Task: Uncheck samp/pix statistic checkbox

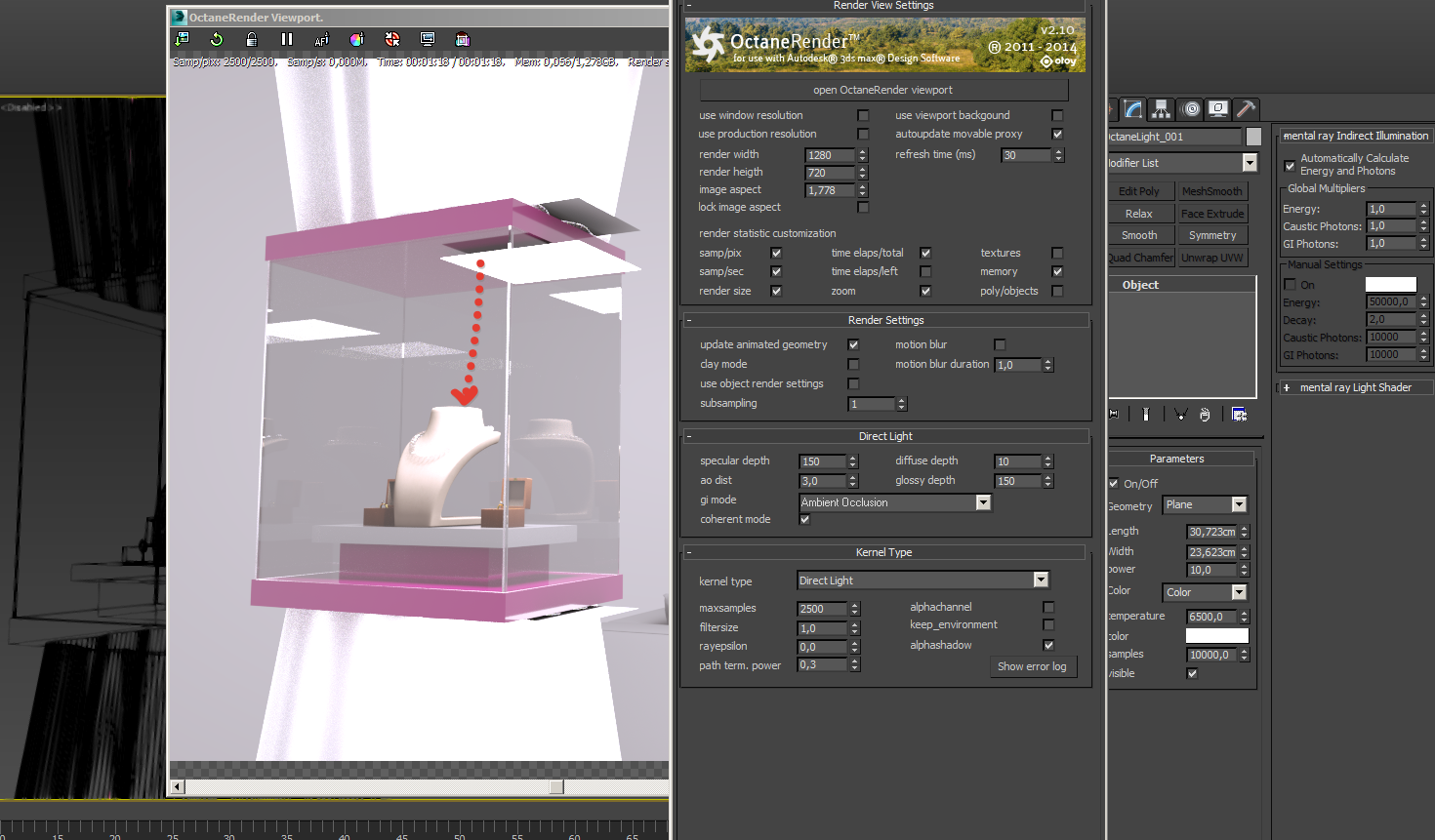Action: pos(776,253)
